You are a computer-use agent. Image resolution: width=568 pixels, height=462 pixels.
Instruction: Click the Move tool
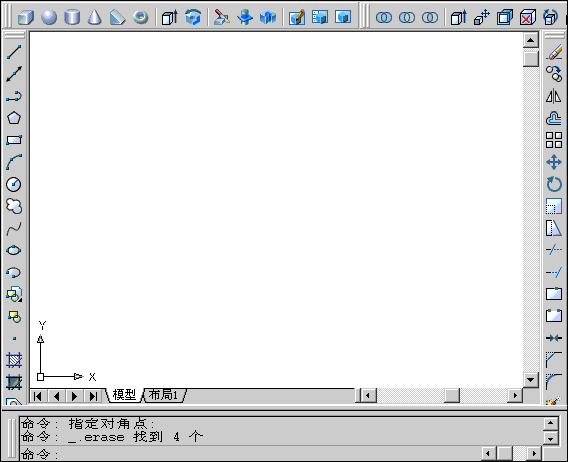click(554, 162)
